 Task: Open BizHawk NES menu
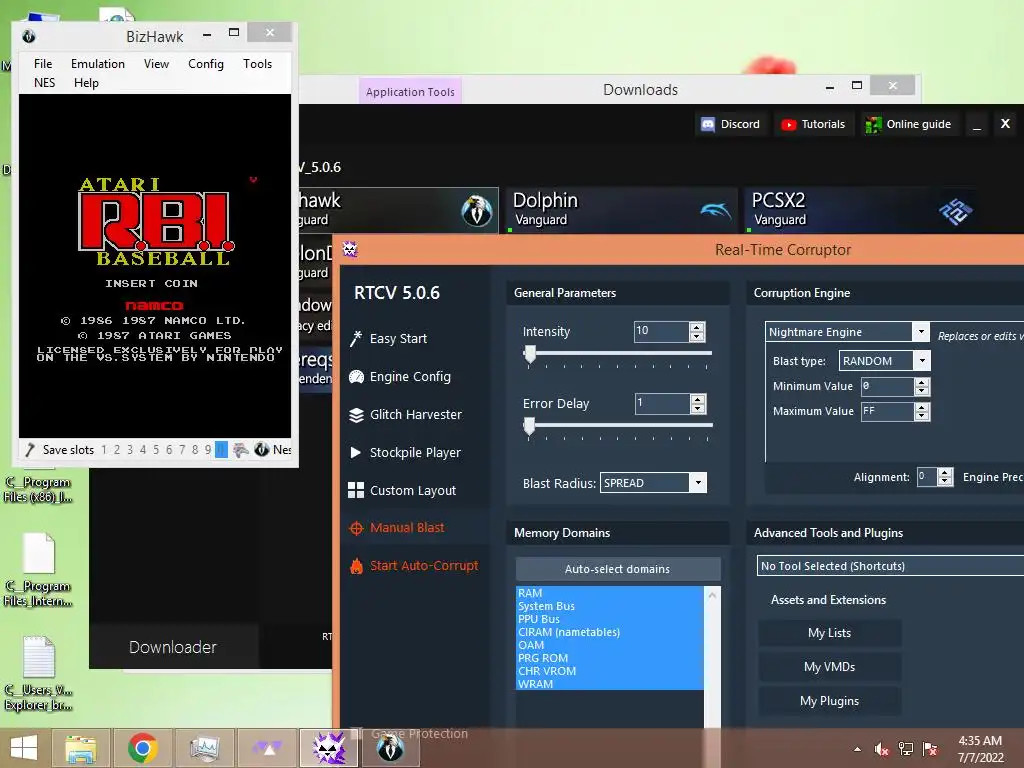[44, 82]
